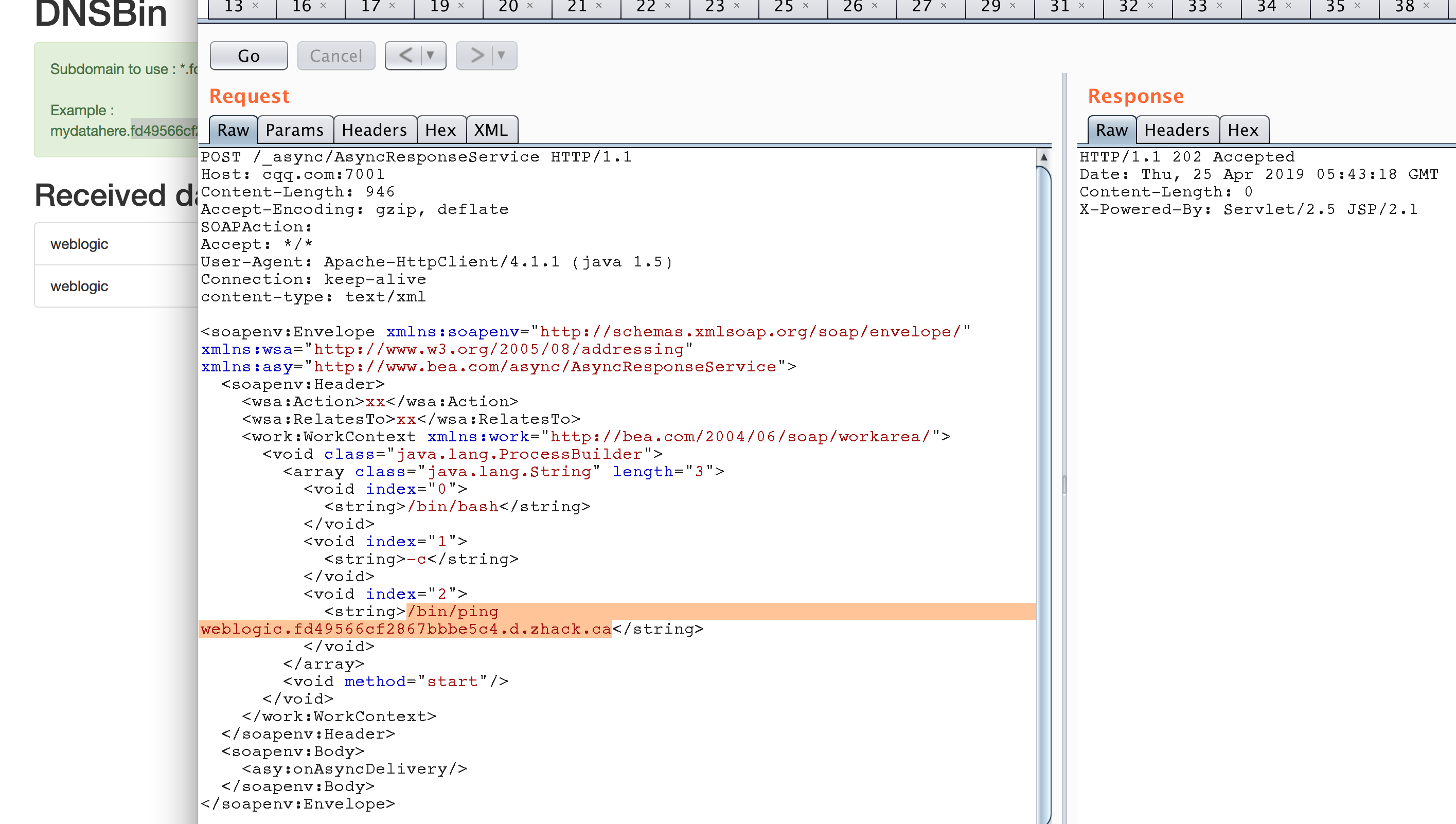
Task: Close Repeater tab 29 with its x
Action: [1013, 6]
